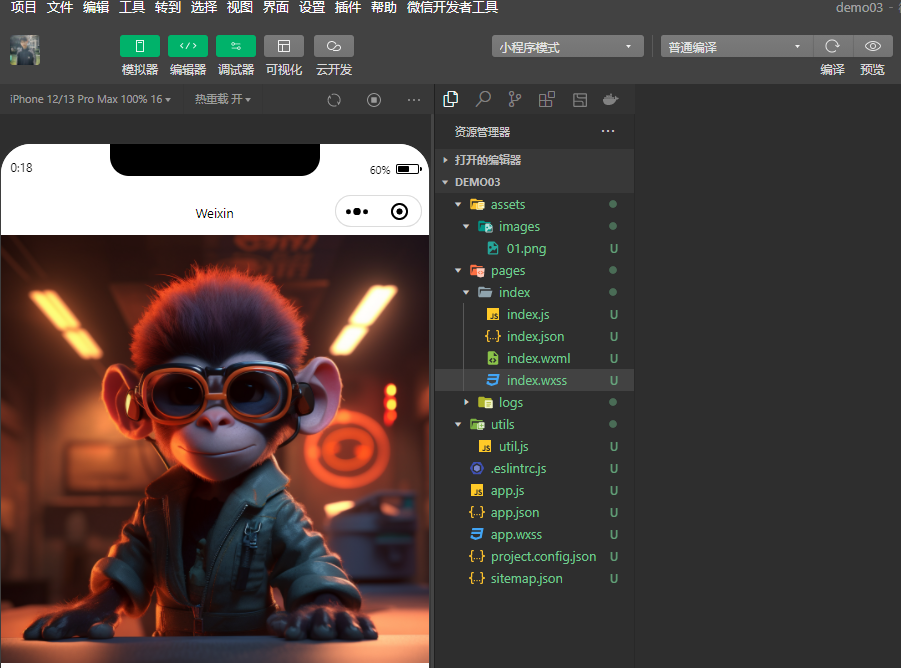Image resolution: width=901 pixels, height=668 pixels.
Task: Open 资源管理器 more actions ellipsis
Action: pos(608,131)
